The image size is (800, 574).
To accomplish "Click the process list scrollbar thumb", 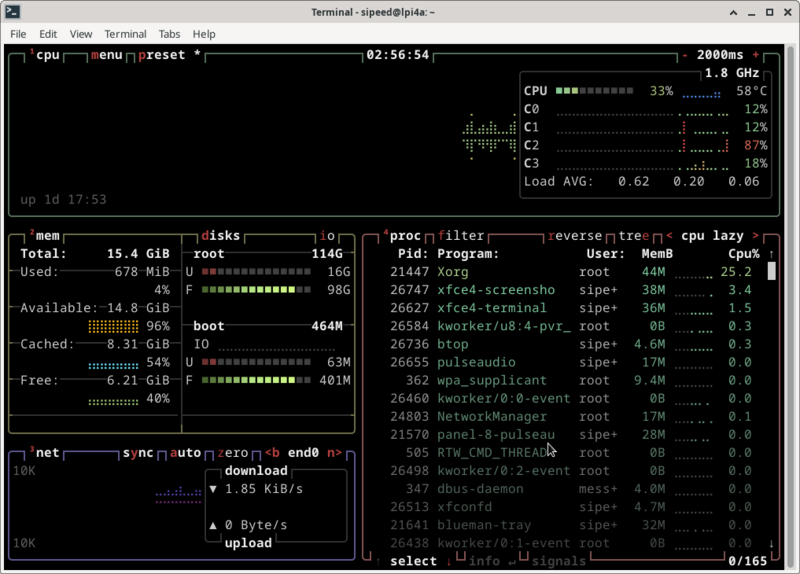I will click(x=771, y=271).
